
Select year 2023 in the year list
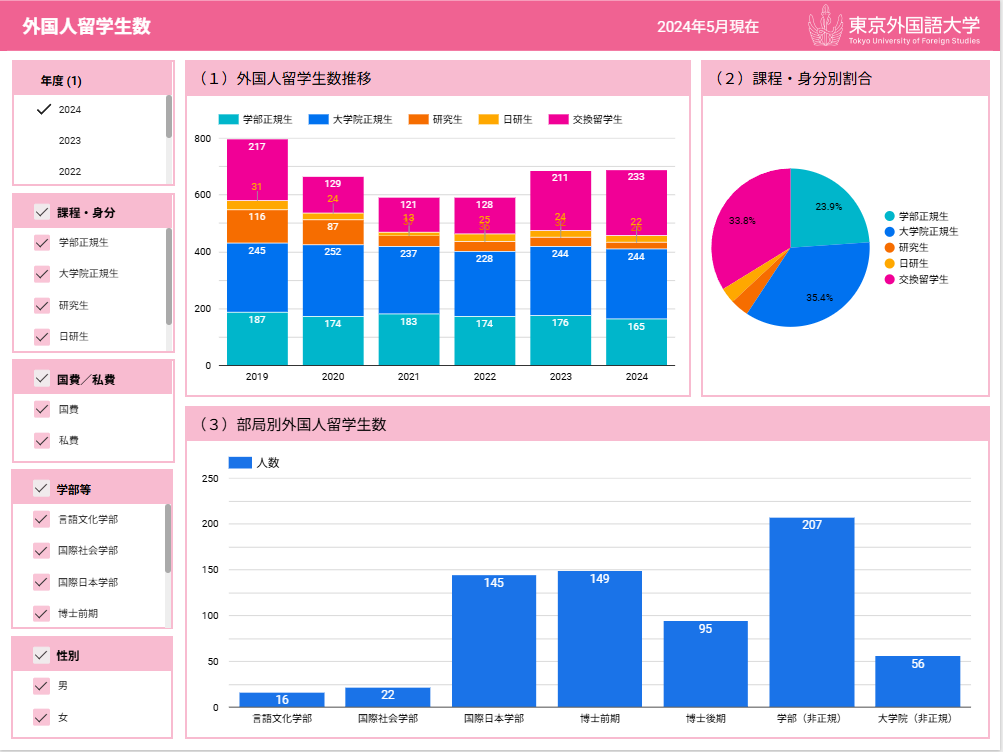70,141
